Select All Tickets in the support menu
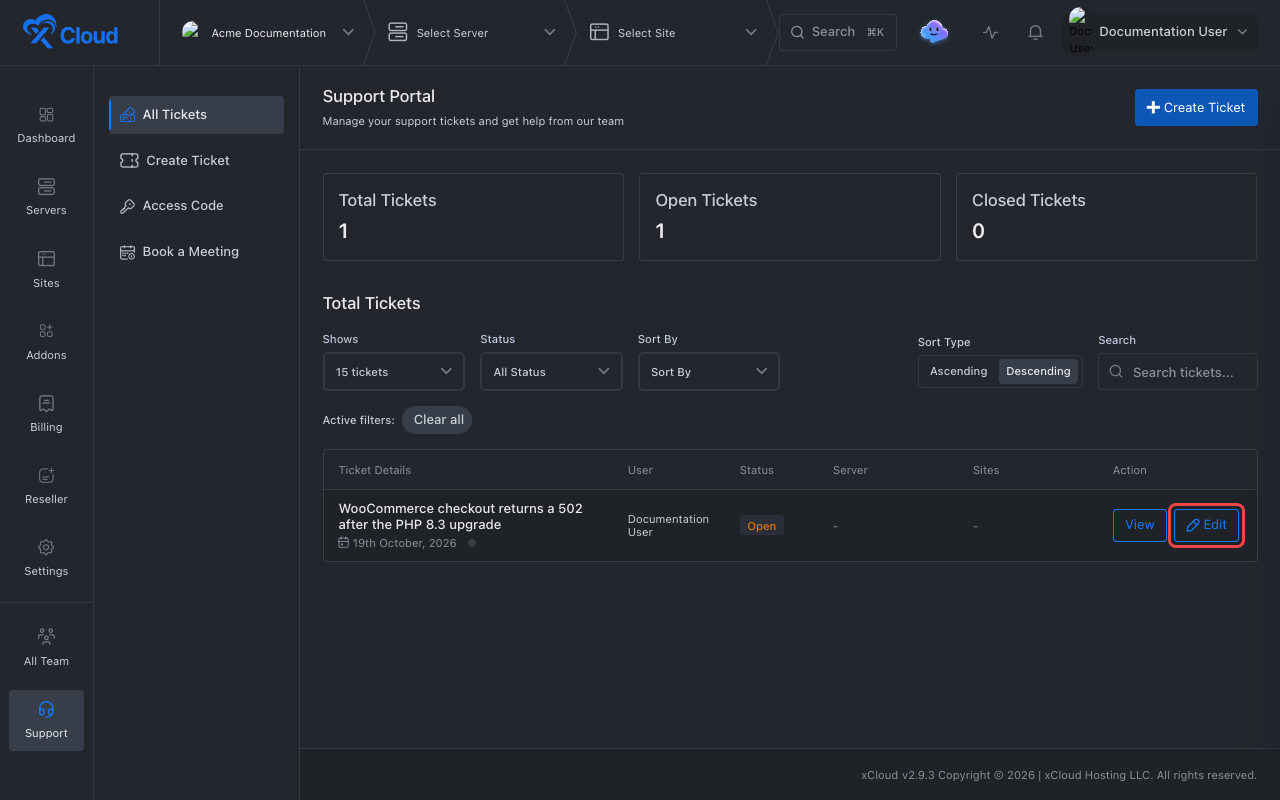Image resolution: width=1280 pixels, height=800 pixels. tap(196, 114)
